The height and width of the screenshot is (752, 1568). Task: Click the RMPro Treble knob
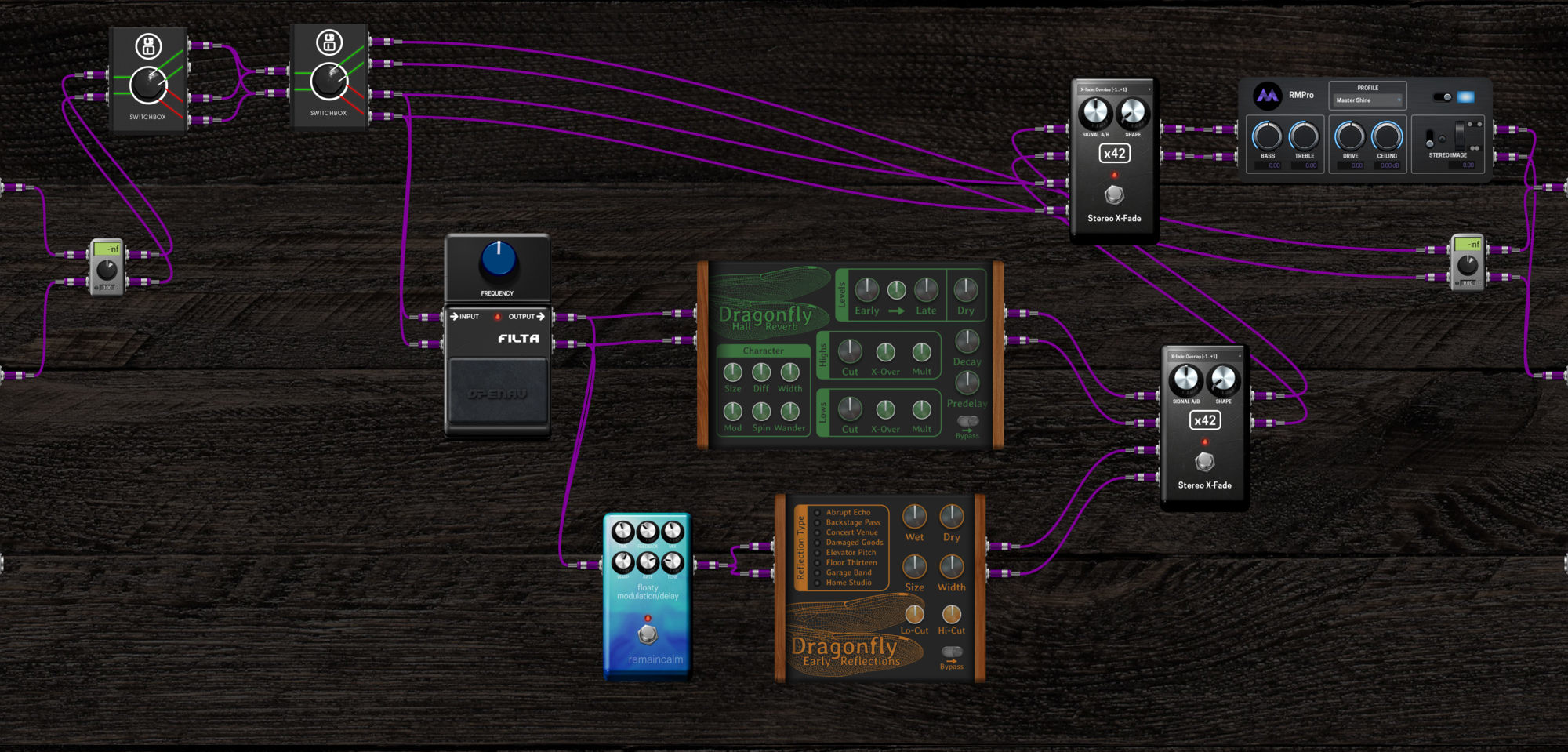(1304, 136)
